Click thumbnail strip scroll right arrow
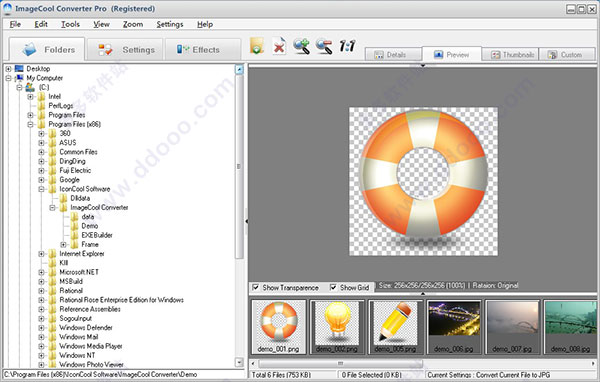 (x=593, y=363)
